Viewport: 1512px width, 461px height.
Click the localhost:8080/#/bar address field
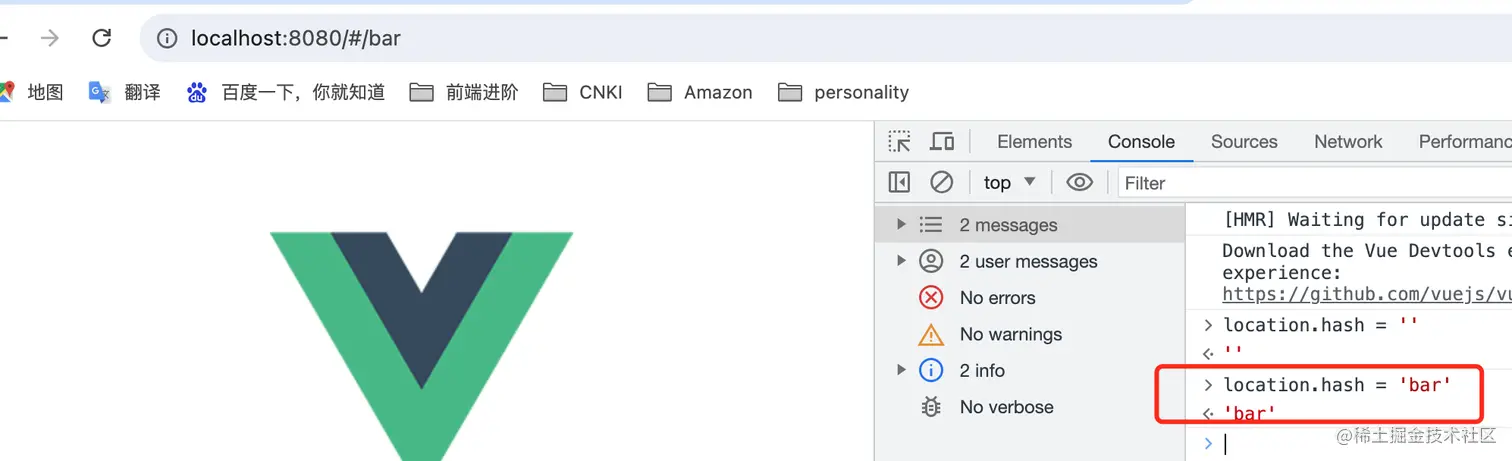pos(825,39)
